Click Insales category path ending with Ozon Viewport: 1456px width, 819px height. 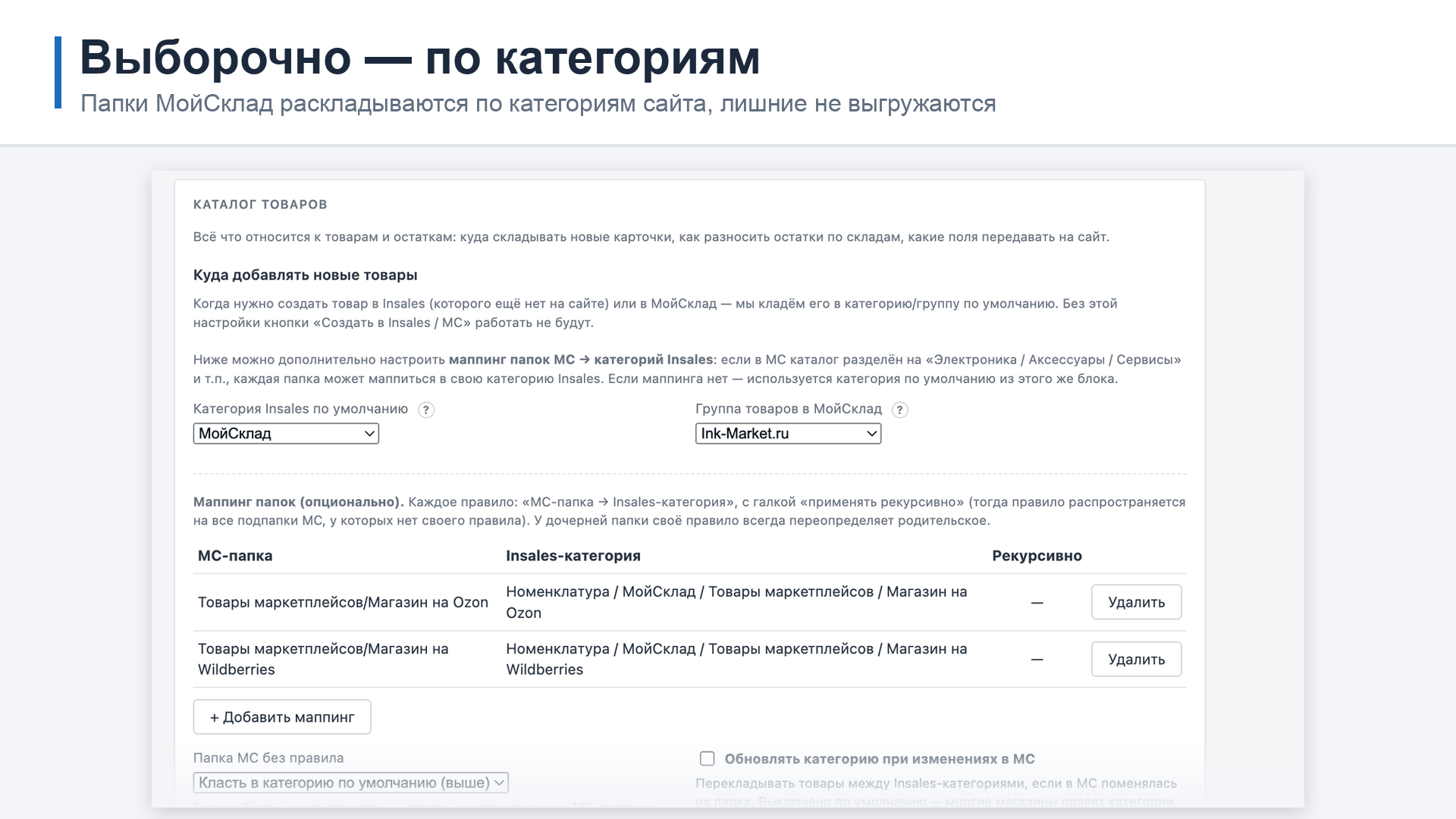[x=736, y=602]
